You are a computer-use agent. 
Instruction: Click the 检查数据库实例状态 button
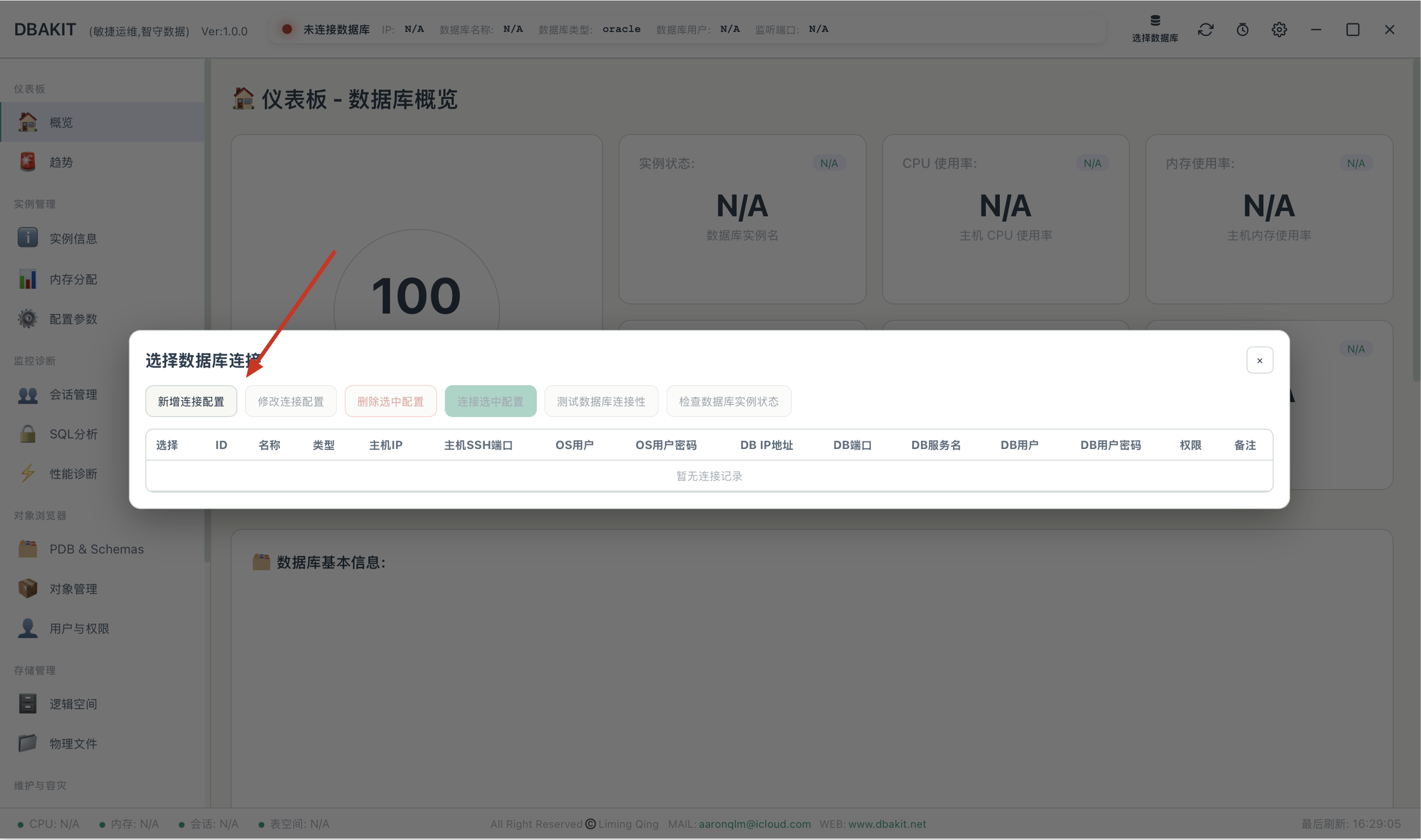click(x=728, y=402)
